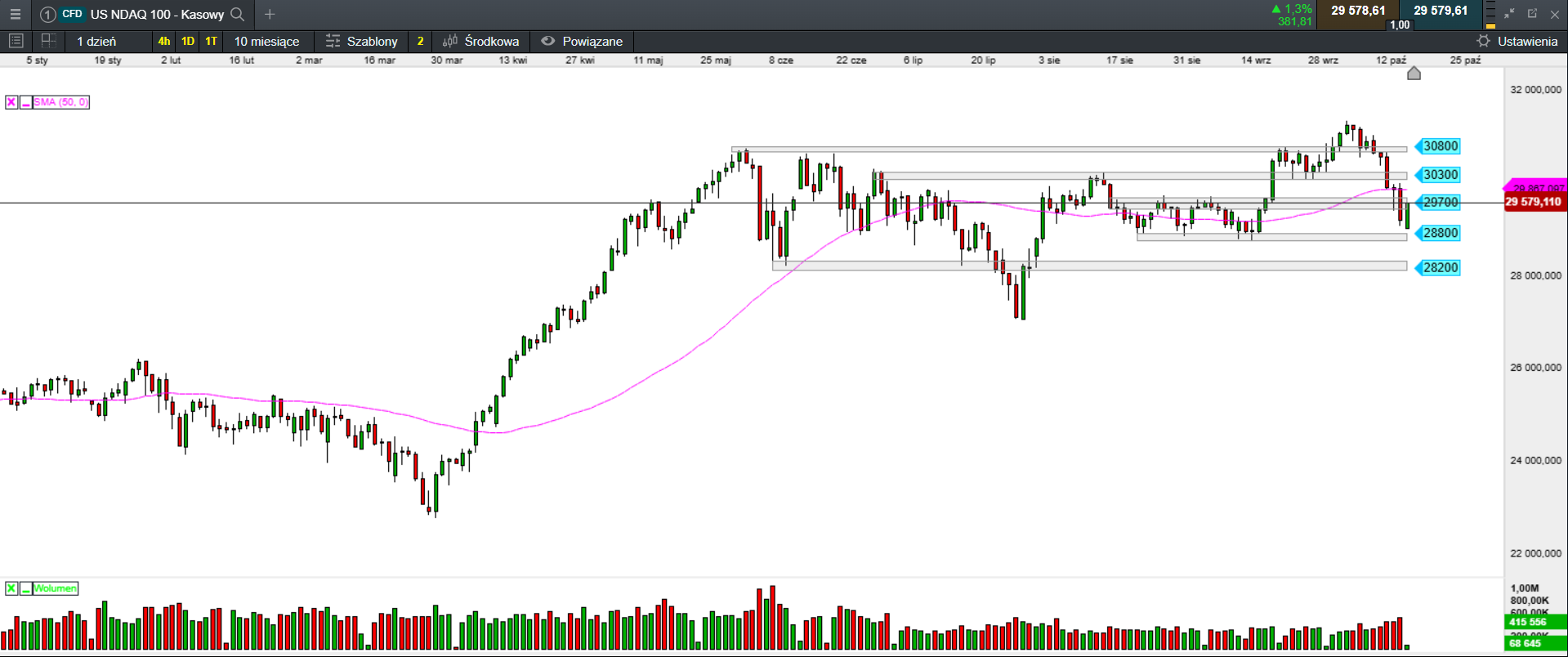Open the 10 miesiące range dropdown
The image size is (1568, 657).
(266, 41)
